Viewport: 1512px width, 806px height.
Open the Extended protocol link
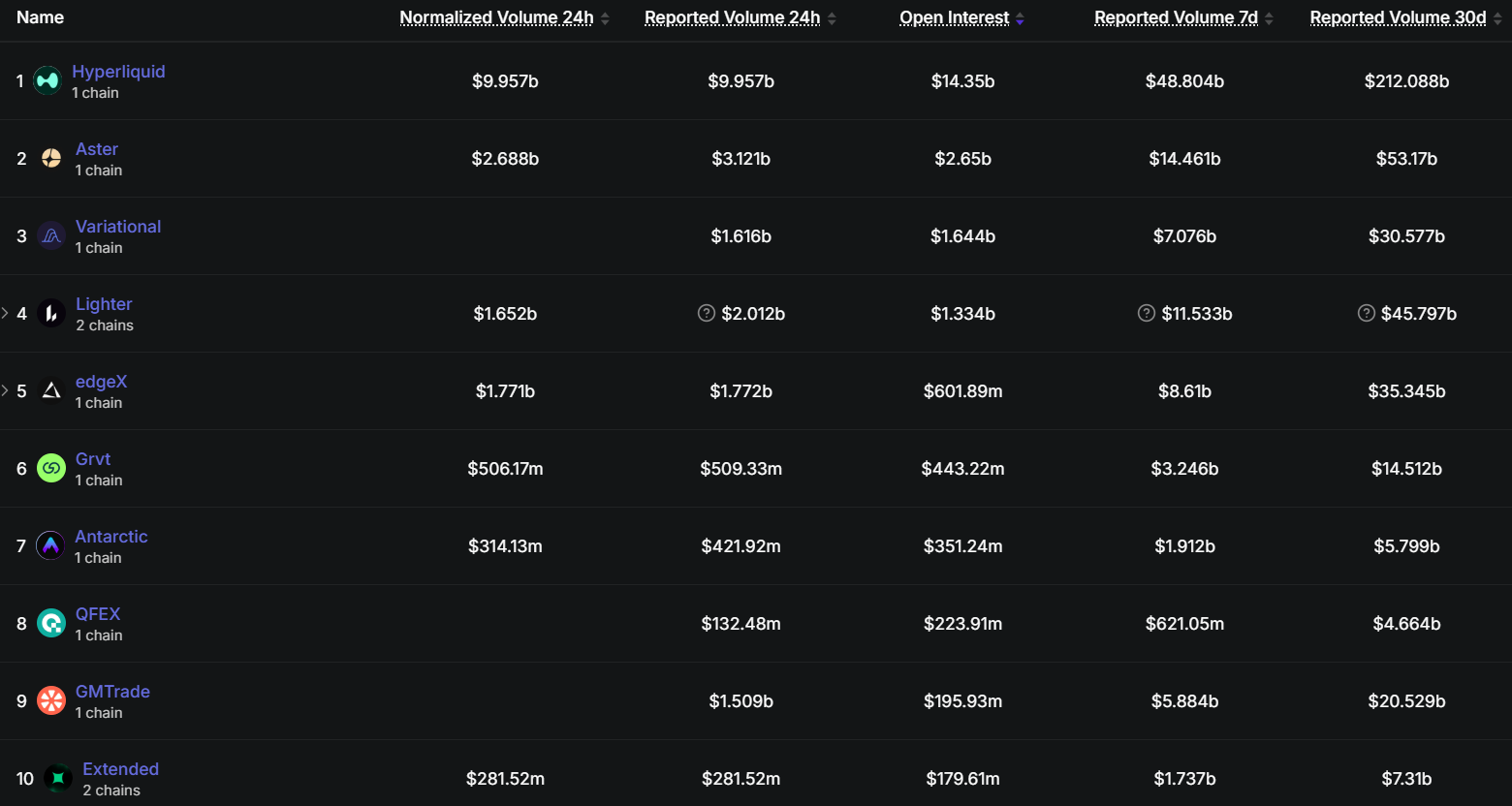[120, 769]
